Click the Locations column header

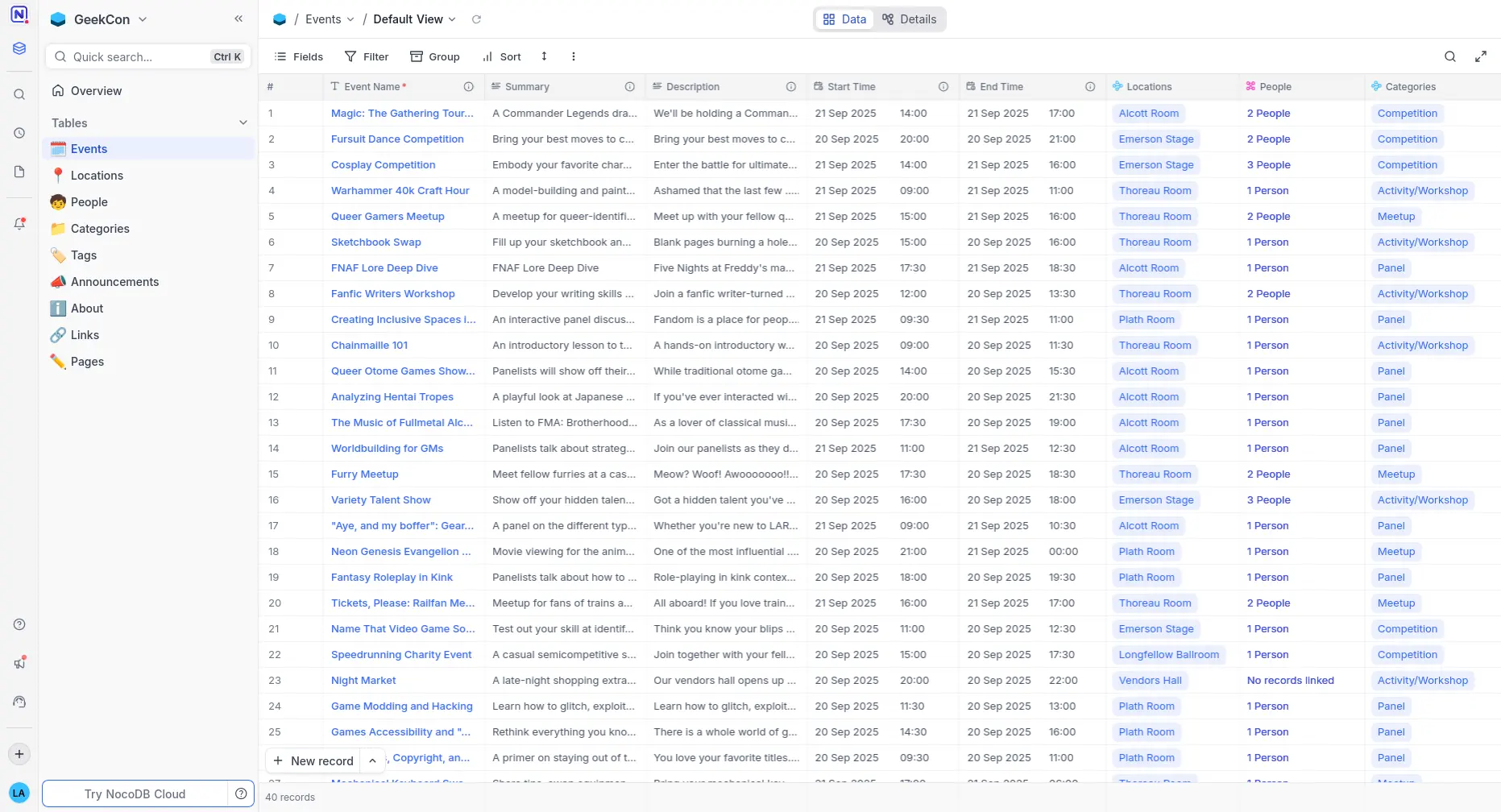click(1171, 87)
